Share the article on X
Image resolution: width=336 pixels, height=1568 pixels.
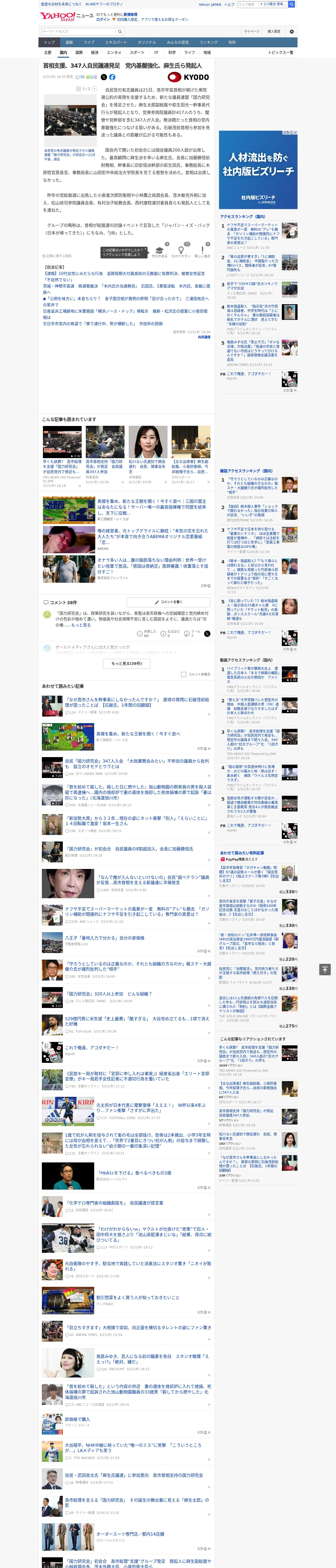(104, 77)
